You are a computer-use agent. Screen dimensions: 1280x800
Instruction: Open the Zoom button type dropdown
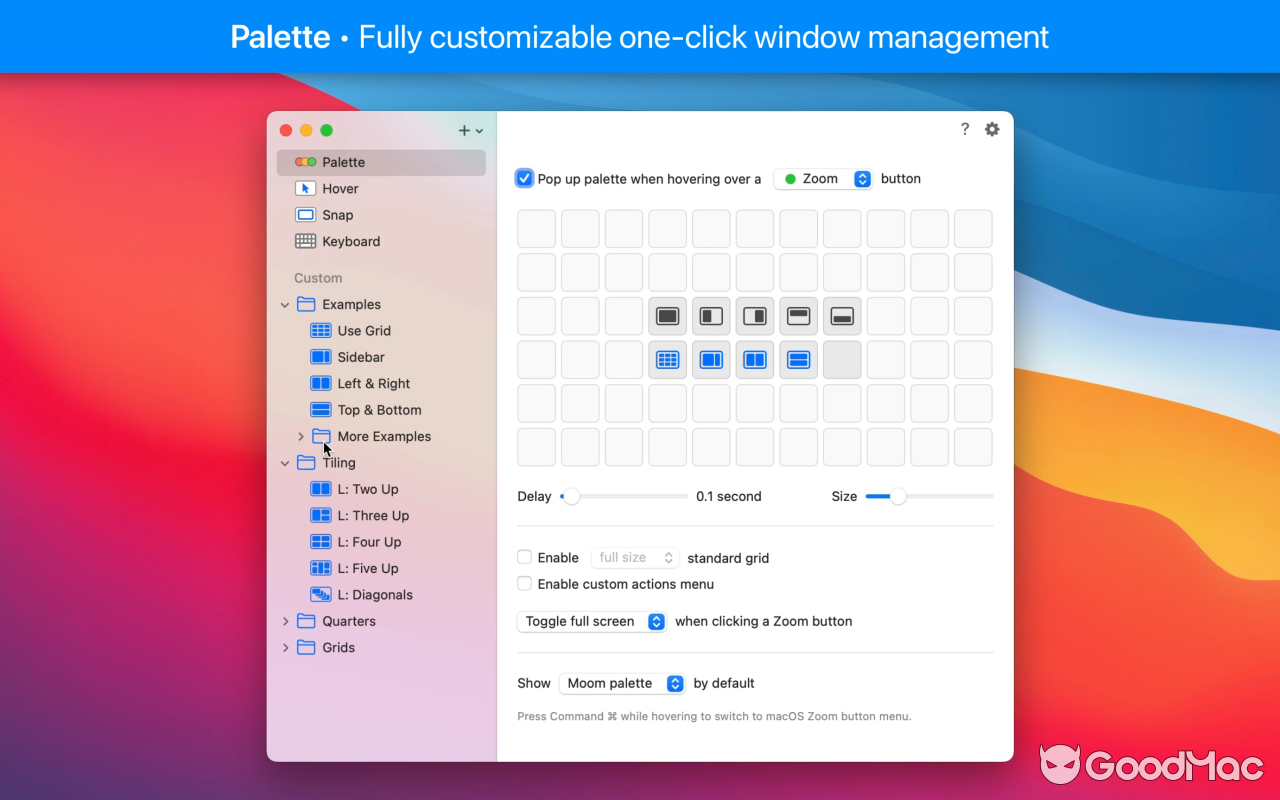pos(824,179)
